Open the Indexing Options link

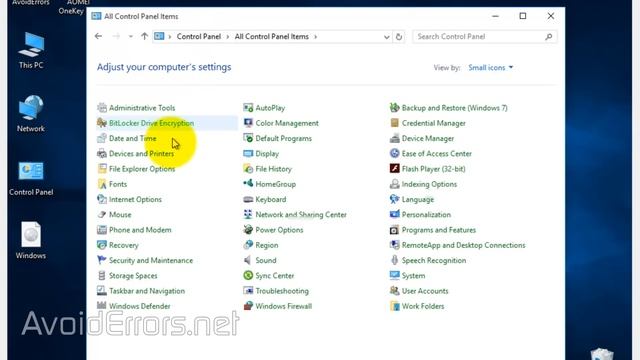429,184
